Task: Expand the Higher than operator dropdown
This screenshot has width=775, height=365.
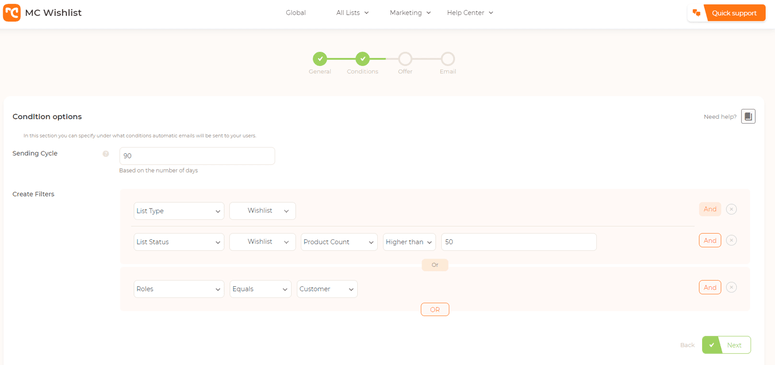Action: [409, 242]
